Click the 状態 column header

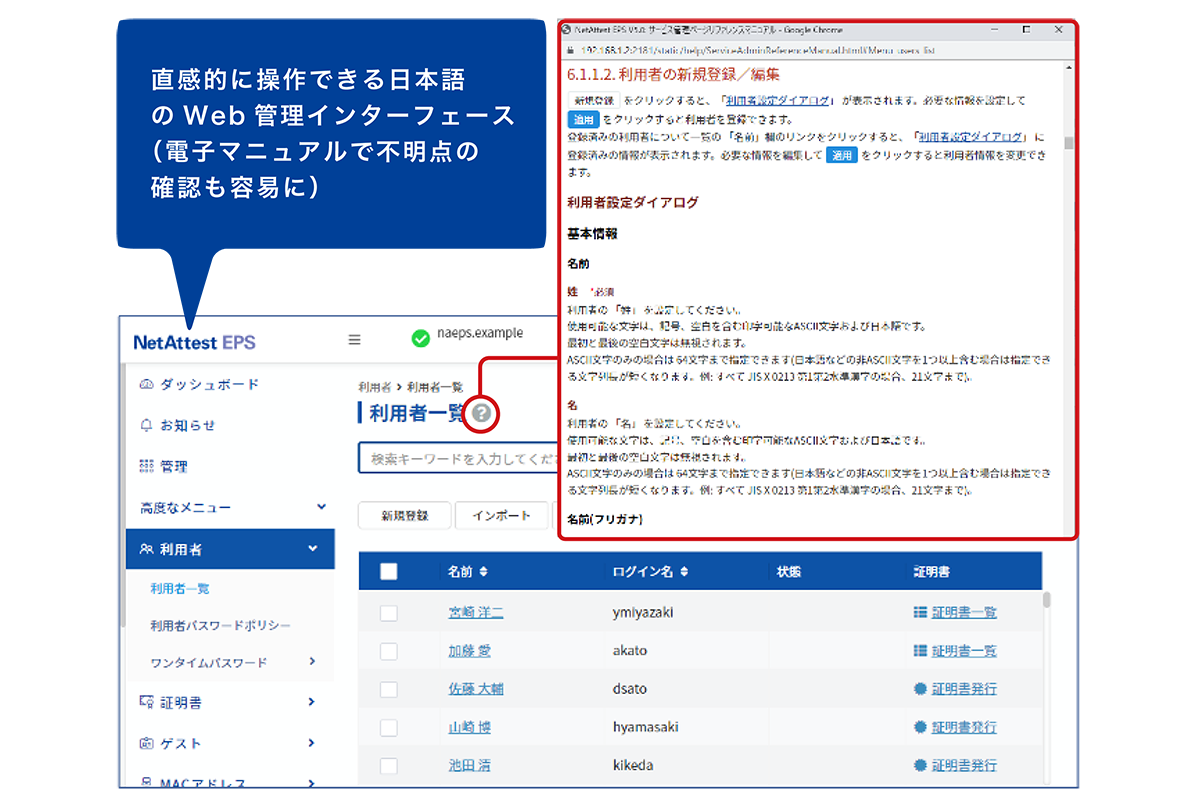[789, 572]
